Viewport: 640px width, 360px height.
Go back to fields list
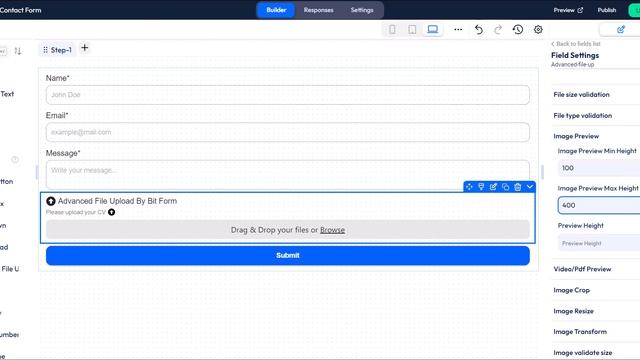(x=576, y=44)
